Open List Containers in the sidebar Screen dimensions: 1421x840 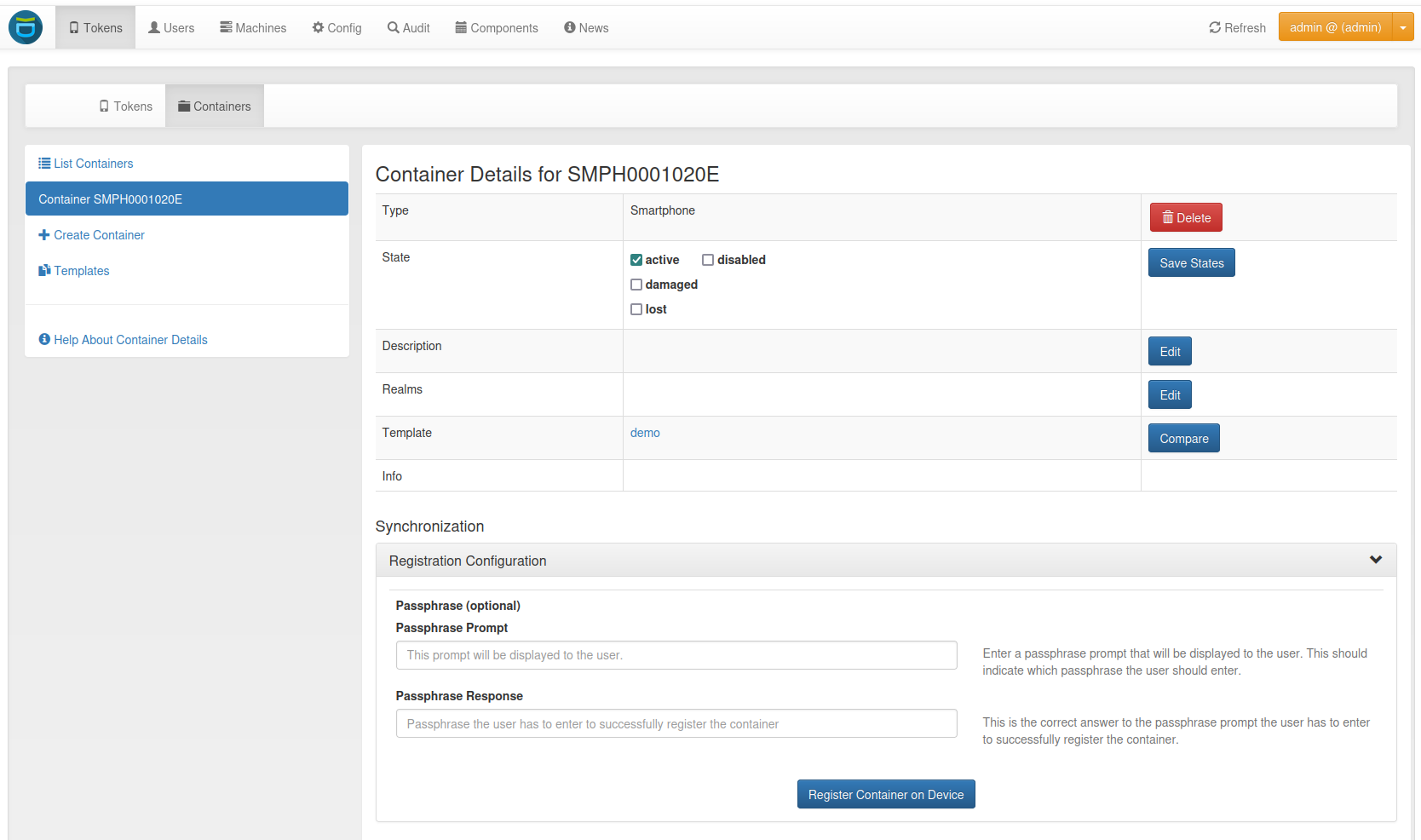[x=85, y=164]
